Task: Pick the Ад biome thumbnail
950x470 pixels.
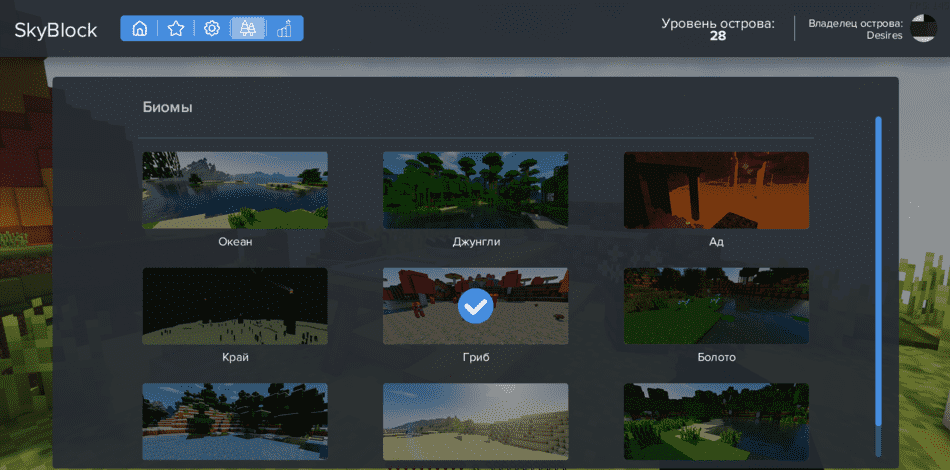Action: click(x=716, y=190)
